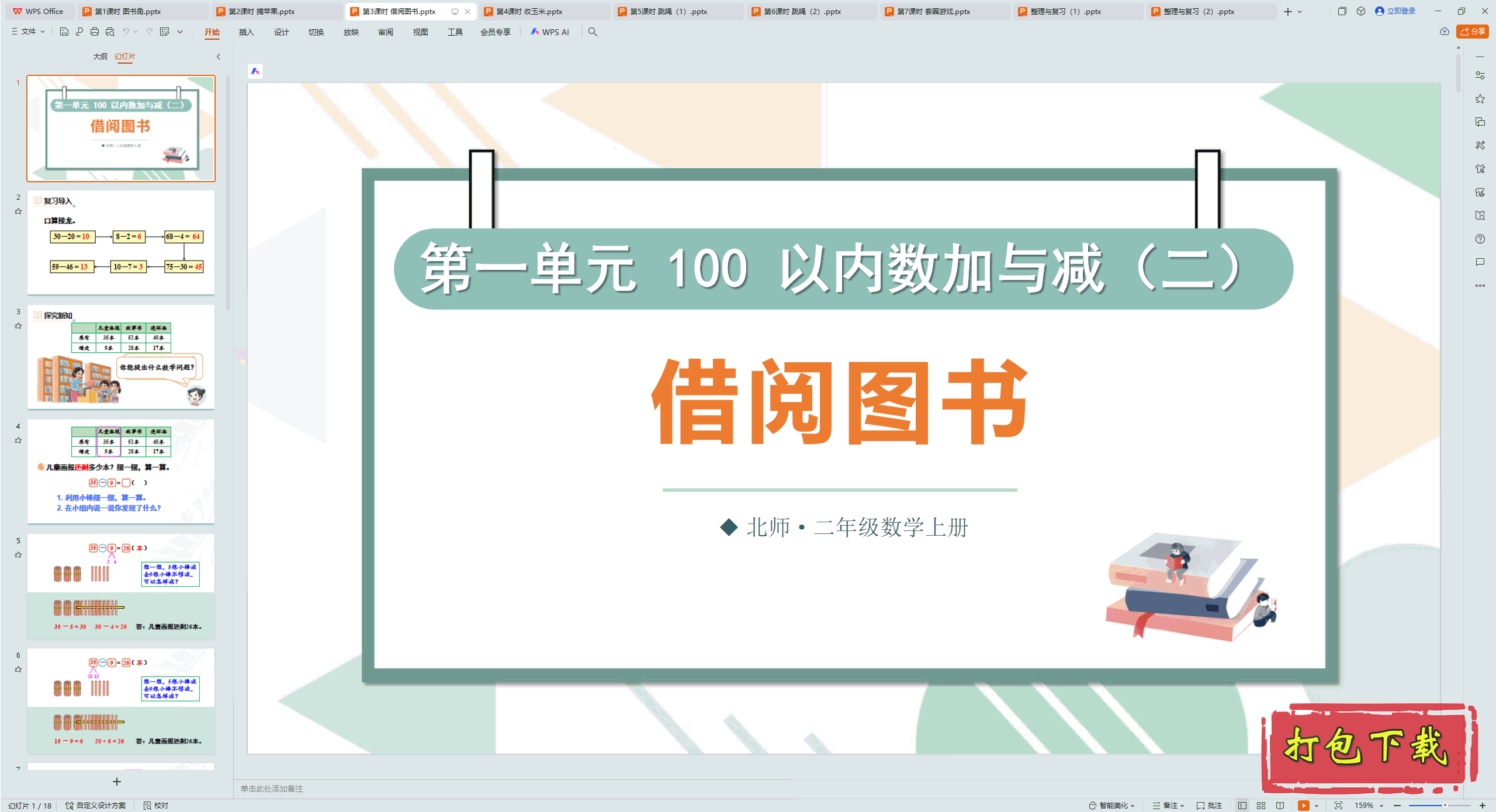Screen dimensions: 1496x812
Task: Open the 文件 menu dropdown
Action: click(x=27, y=32)
